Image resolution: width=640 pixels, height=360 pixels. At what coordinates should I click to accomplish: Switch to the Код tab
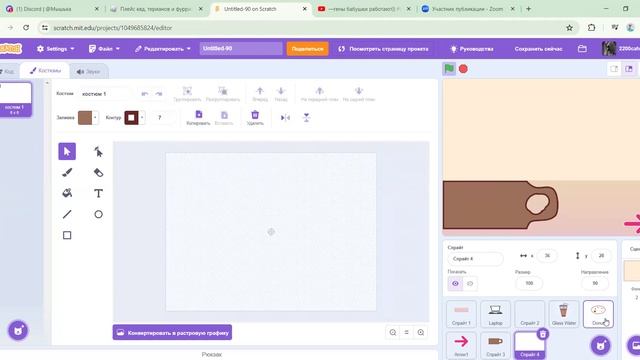tap(8, 71)
